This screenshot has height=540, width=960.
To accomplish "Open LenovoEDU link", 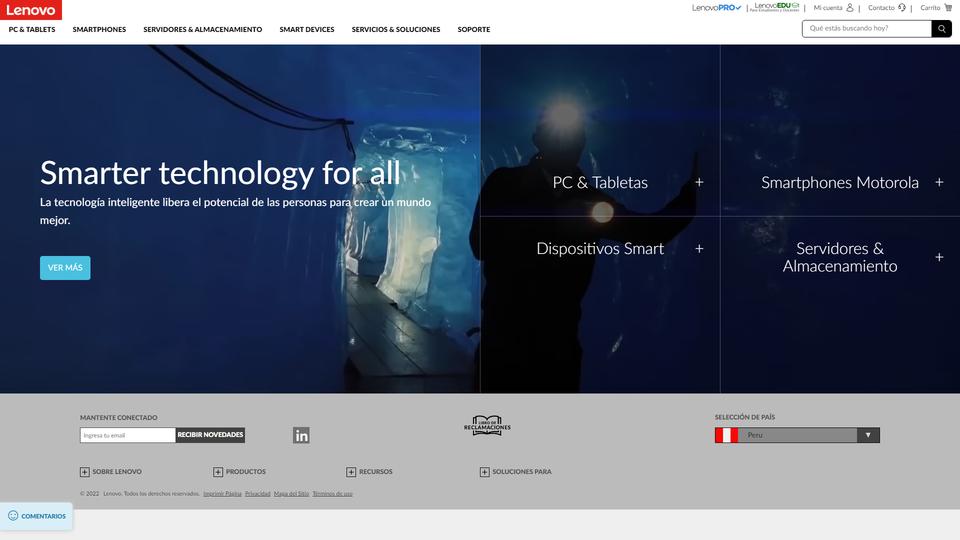I will (x=774, y=7).
